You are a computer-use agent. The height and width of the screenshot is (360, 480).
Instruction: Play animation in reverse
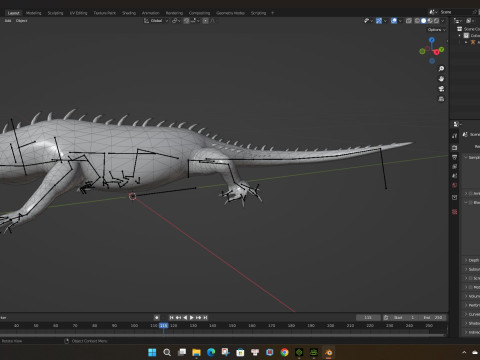pyautogui.click(x=185, y=318)
